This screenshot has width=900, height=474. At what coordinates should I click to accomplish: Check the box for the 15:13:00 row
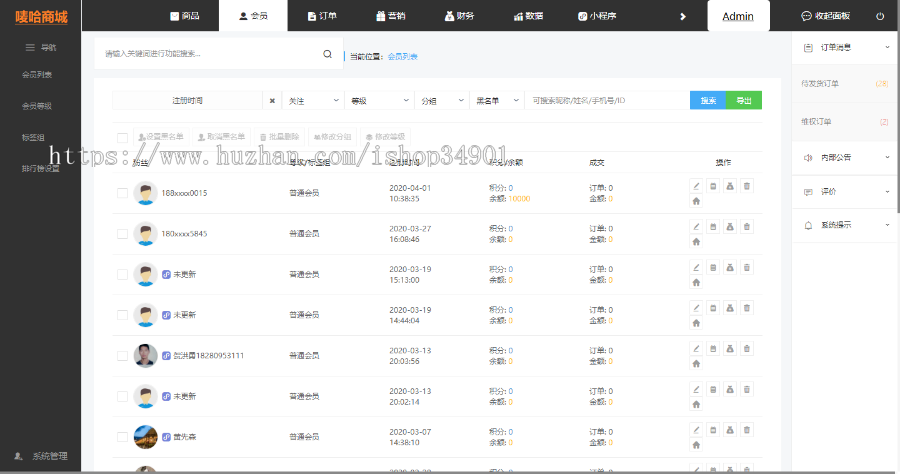[x=122, y=274]
